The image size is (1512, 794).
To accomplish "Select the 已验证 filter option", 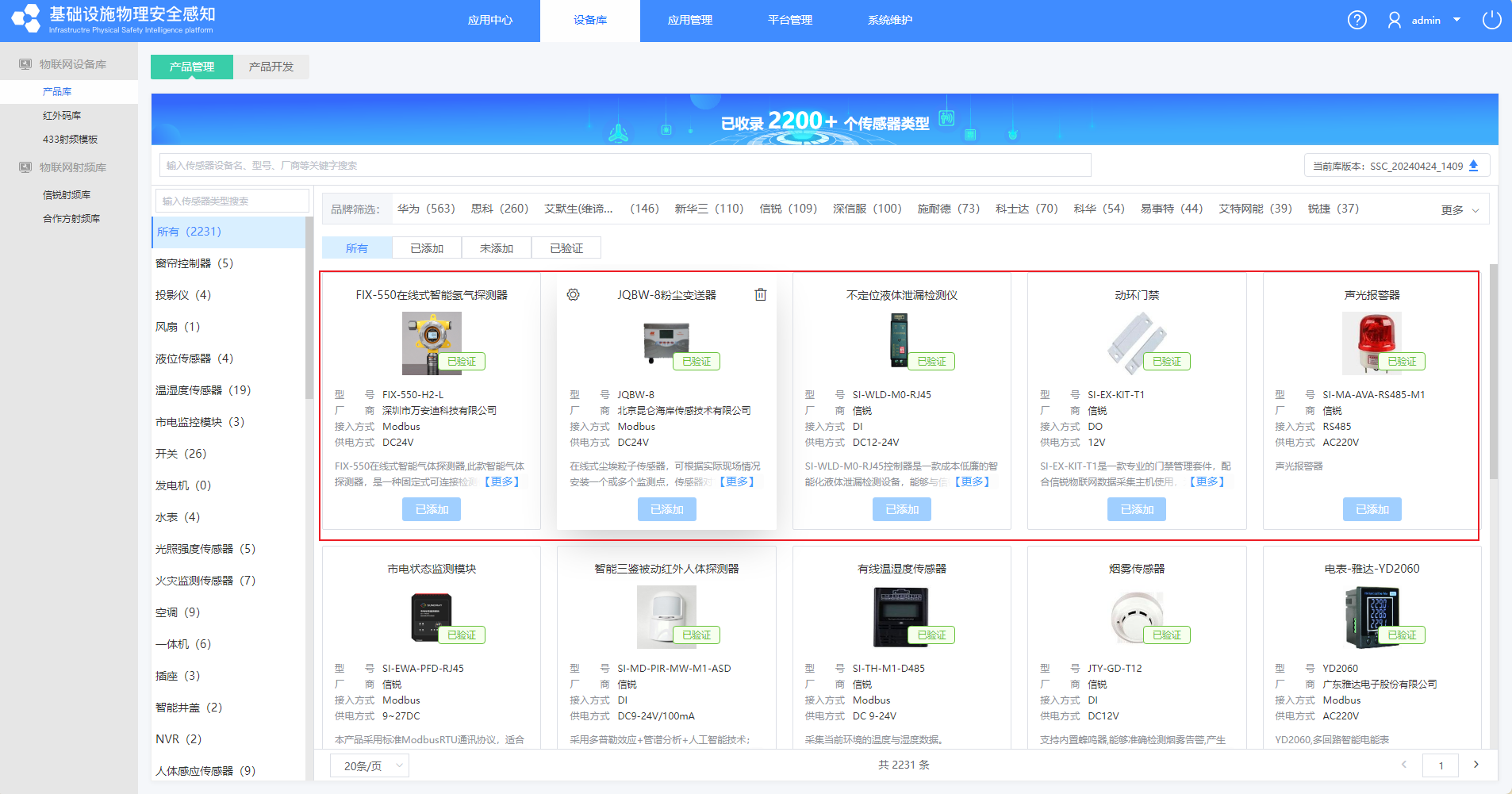I will (x=566, y=248).
